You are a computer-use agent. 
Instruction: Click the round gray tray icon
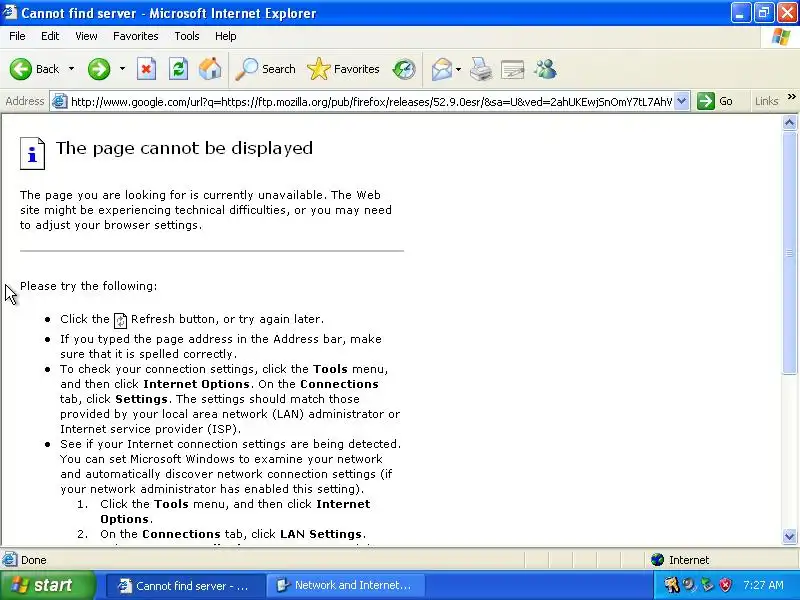click(689, 585)
